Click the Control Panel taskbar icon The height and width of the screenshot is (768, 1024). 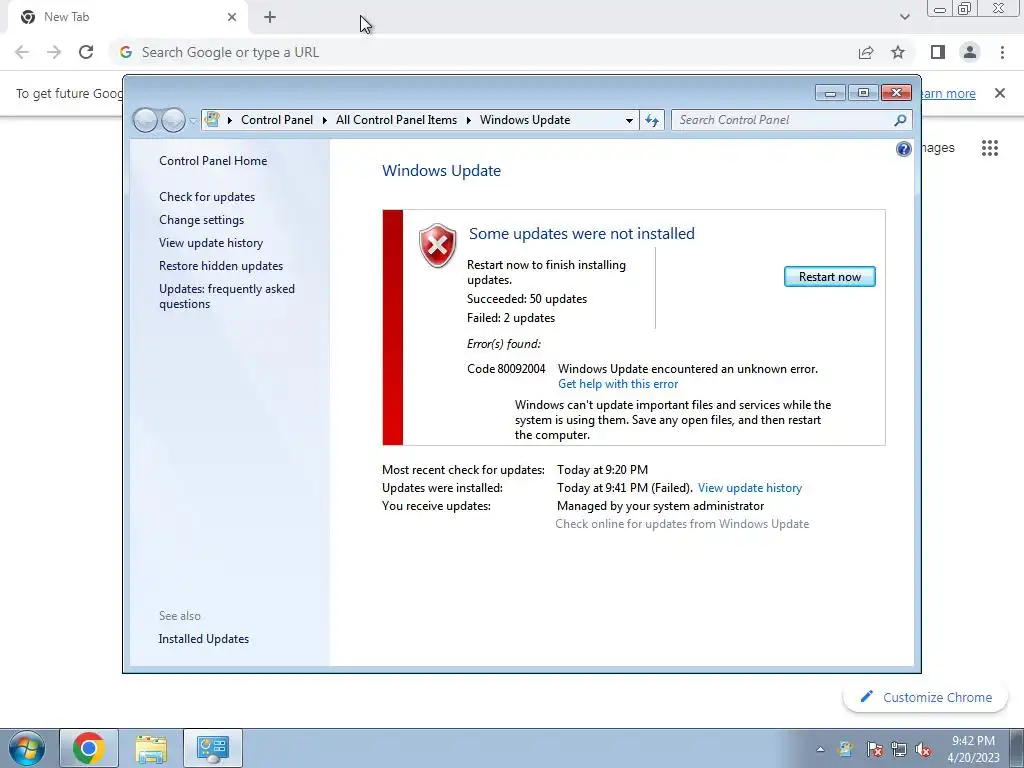tap(213, 748)
